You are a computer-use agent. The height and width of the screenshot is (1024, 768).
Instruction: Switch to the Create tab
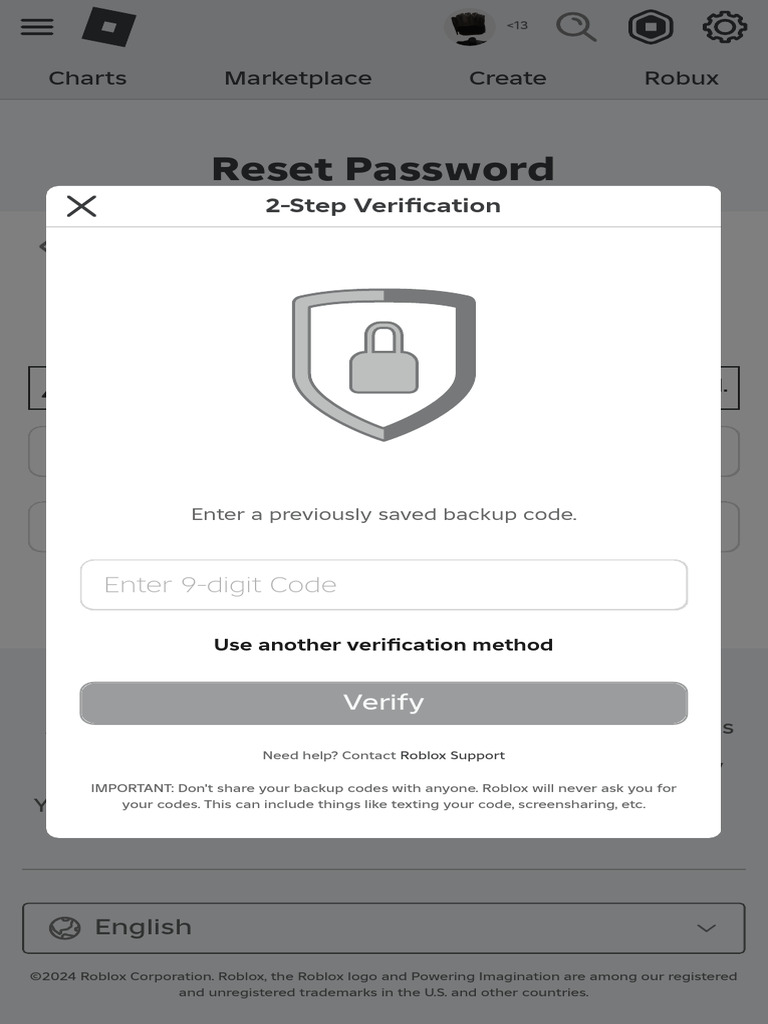click(x=508, y=78)
